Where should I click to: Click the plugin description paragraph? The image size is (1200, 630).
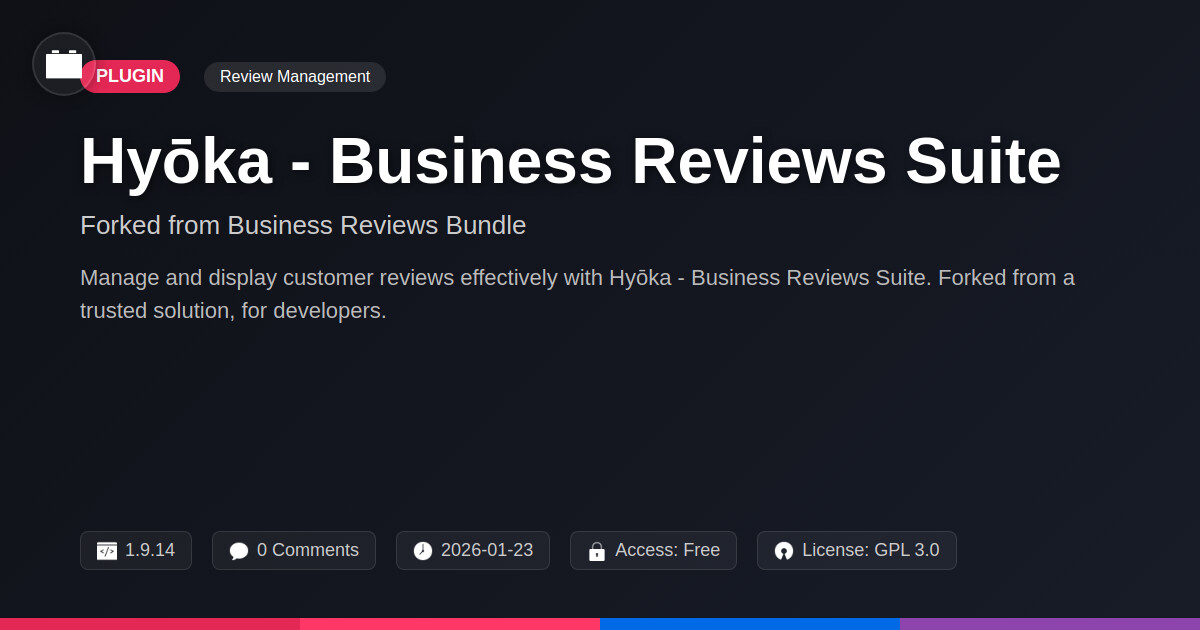click(x=577, y=294)
